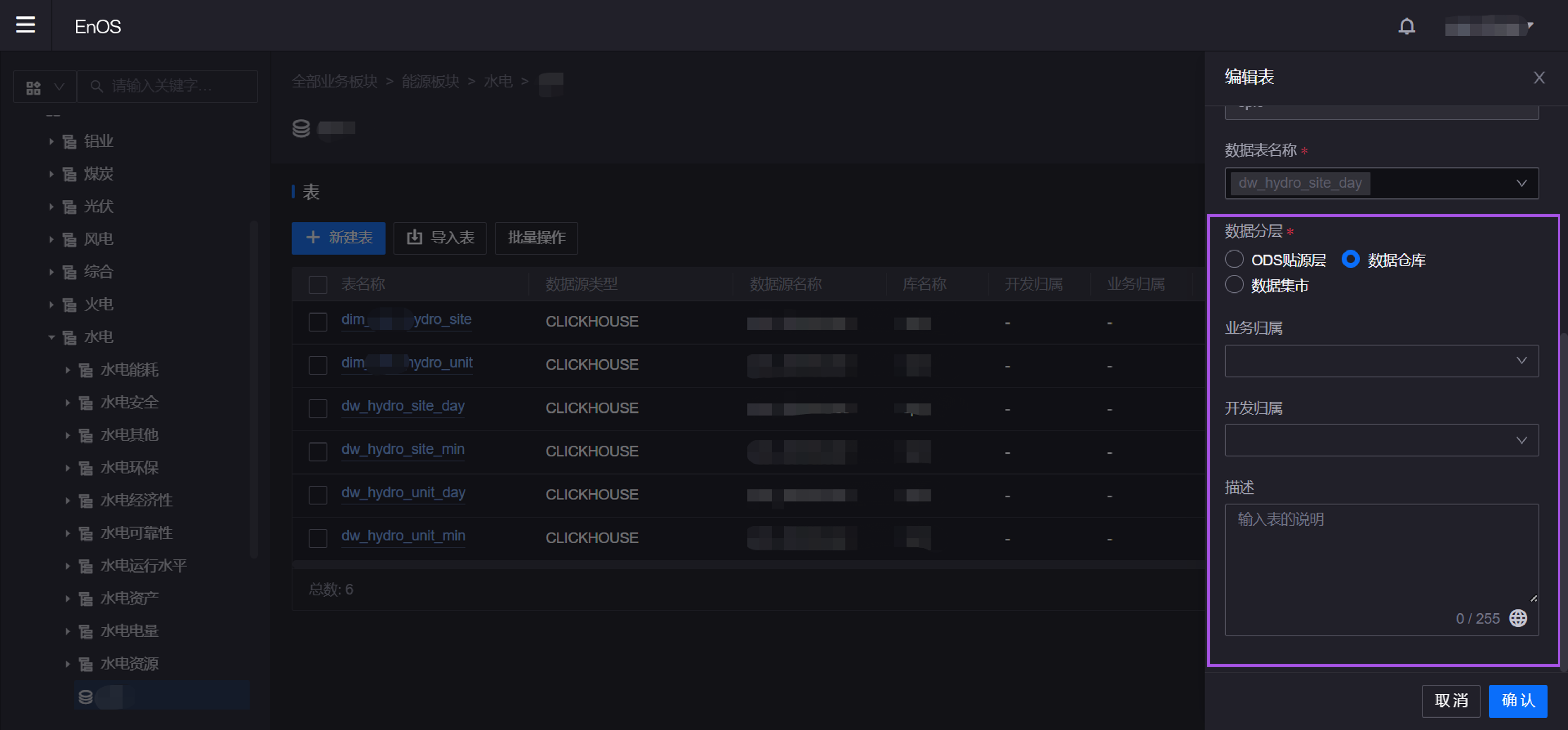Click the 导入表 button
This screenshot has width=1568, height=730.
(440, 238)
